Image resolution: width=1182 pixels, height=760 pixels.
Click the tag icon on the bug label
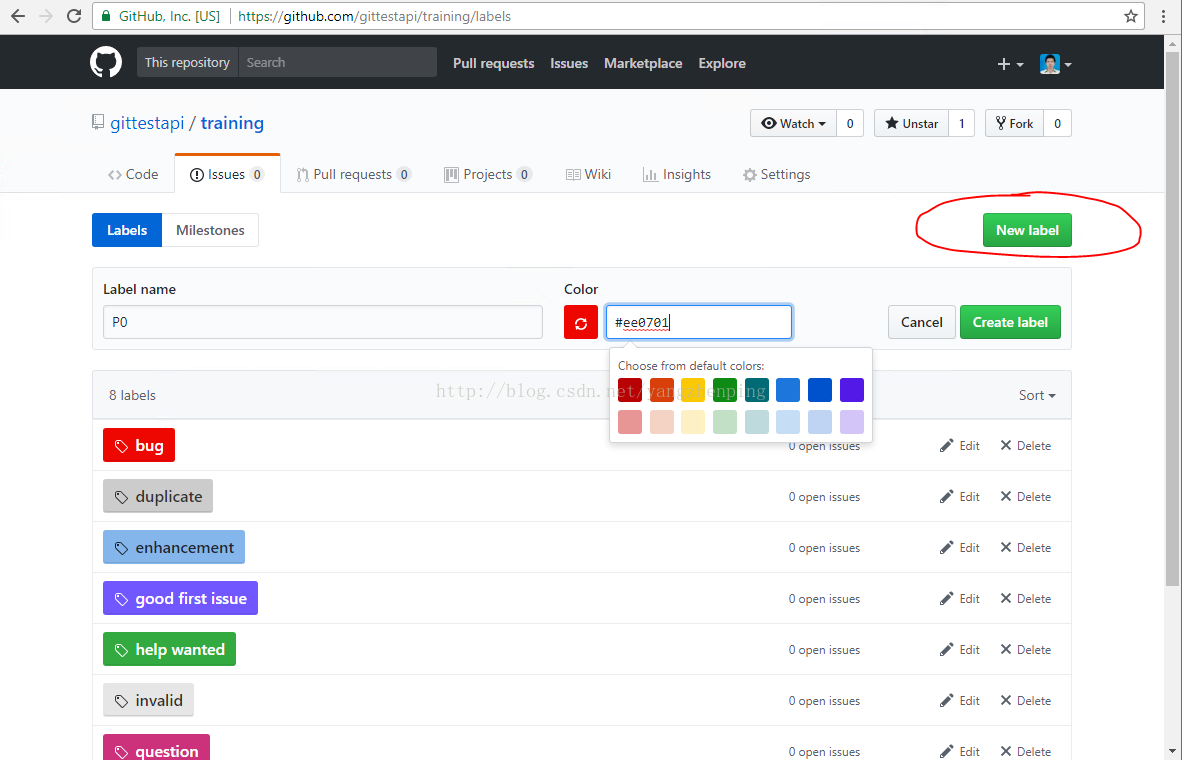point(121,446)
